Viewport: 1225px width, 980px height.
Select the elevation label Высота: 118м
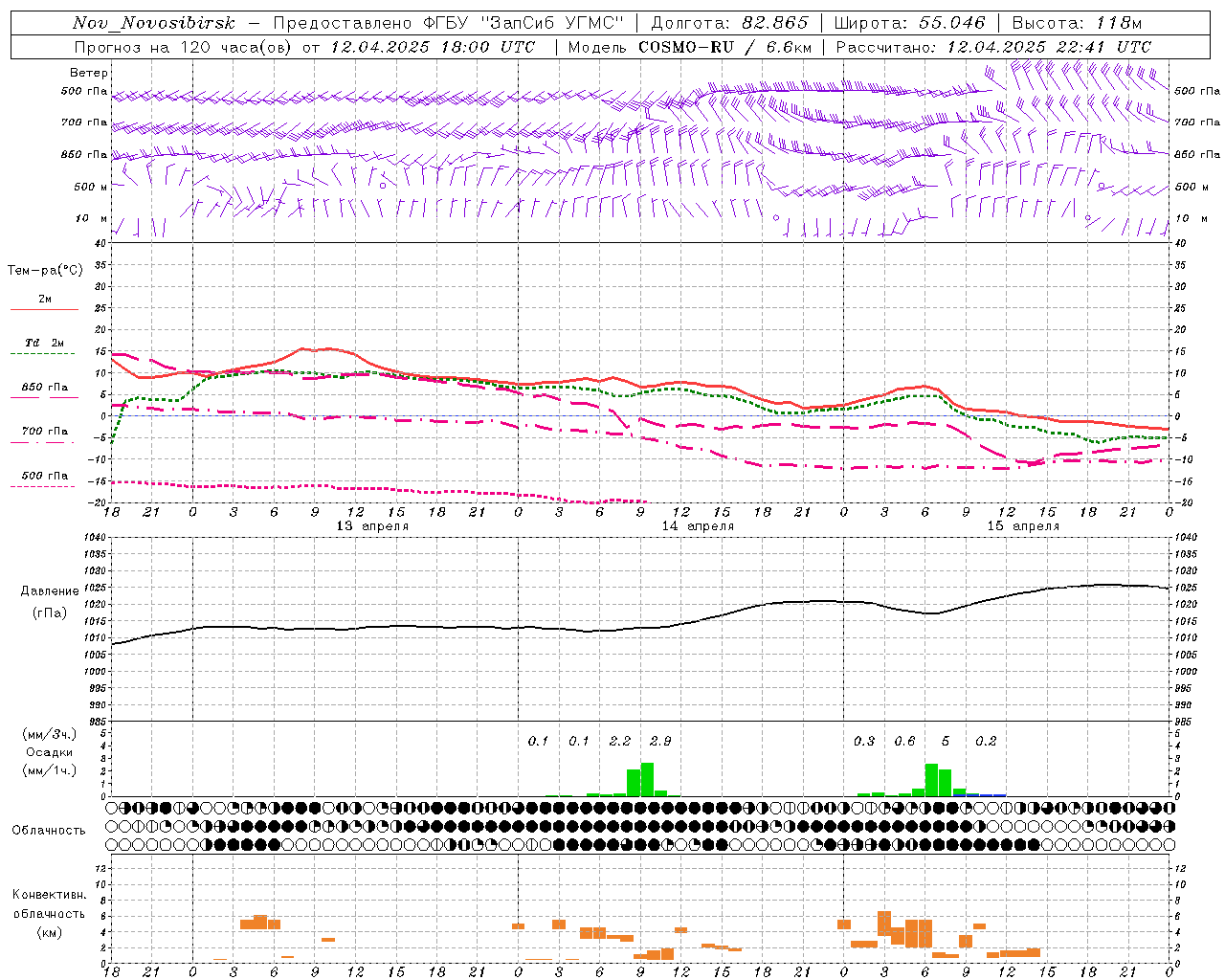[x=1077, y=23]
